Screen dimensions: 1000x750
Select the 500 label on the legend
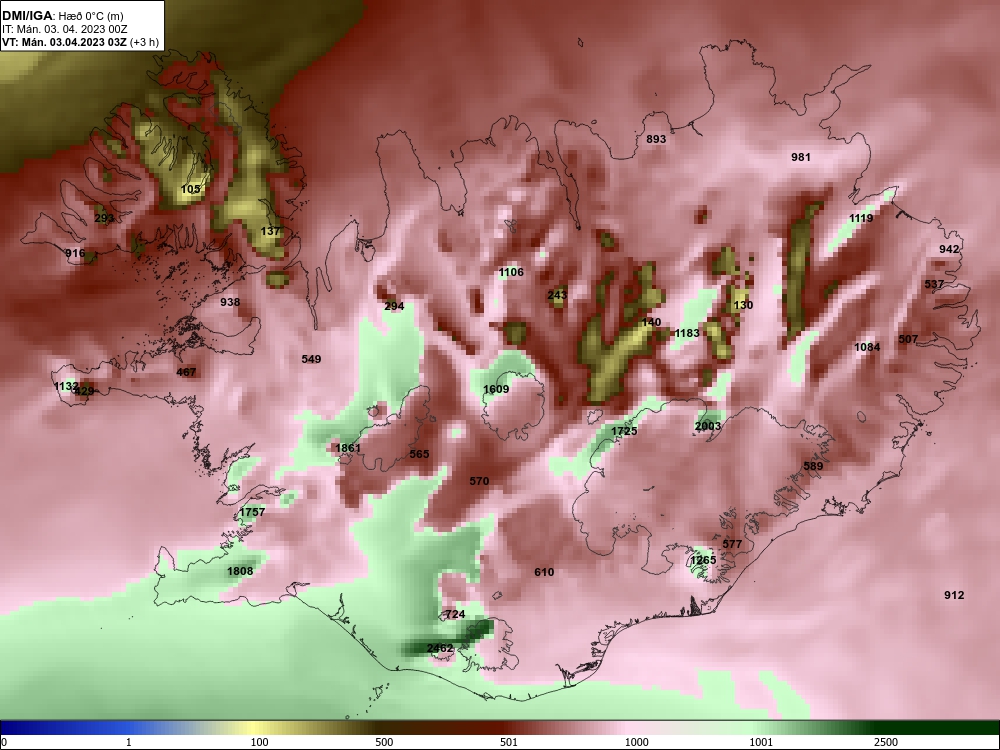pyautogui.click(x=385, y=742)
